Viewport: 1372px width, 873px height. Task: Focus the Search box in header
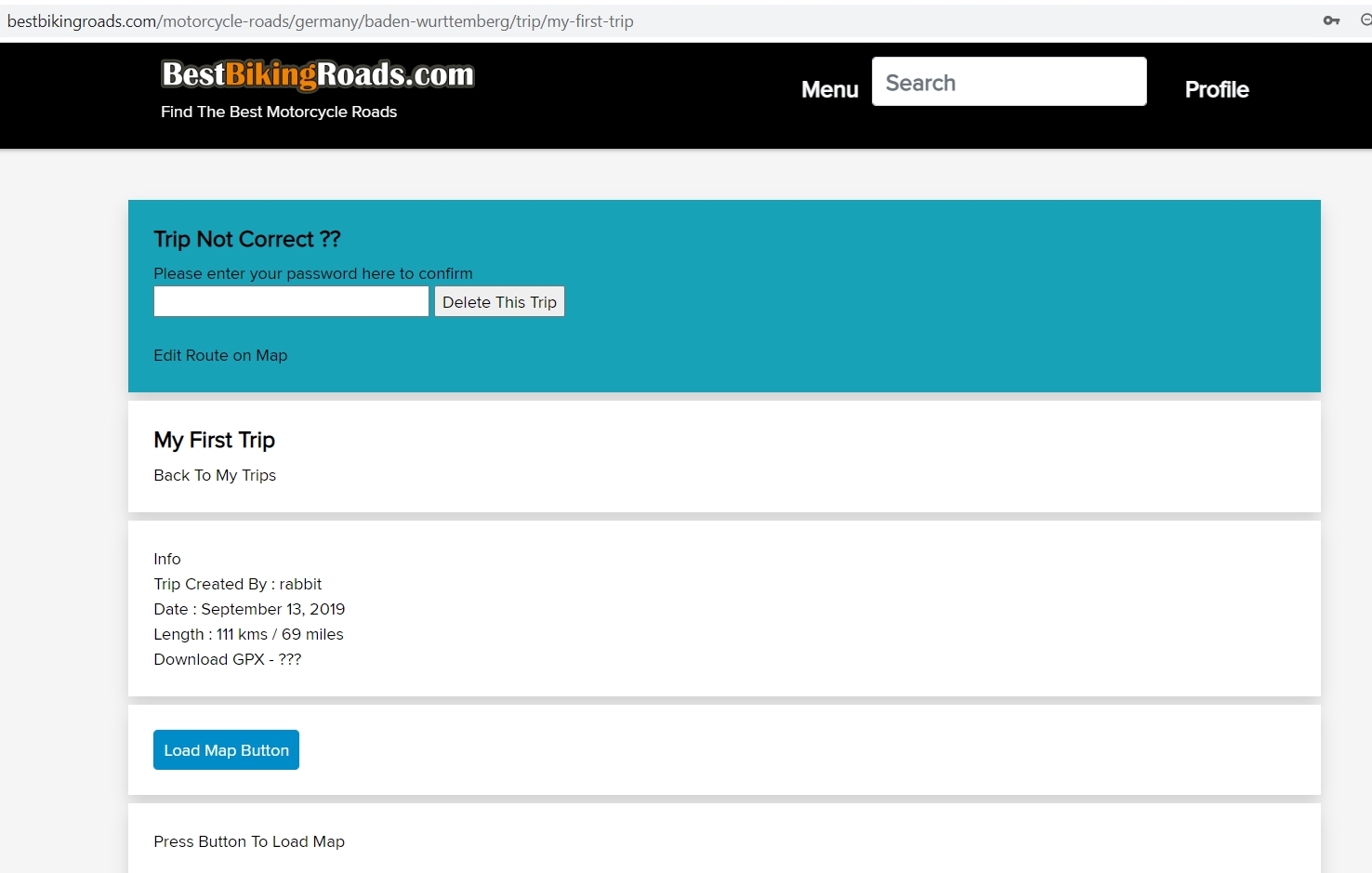[1009, 82]
